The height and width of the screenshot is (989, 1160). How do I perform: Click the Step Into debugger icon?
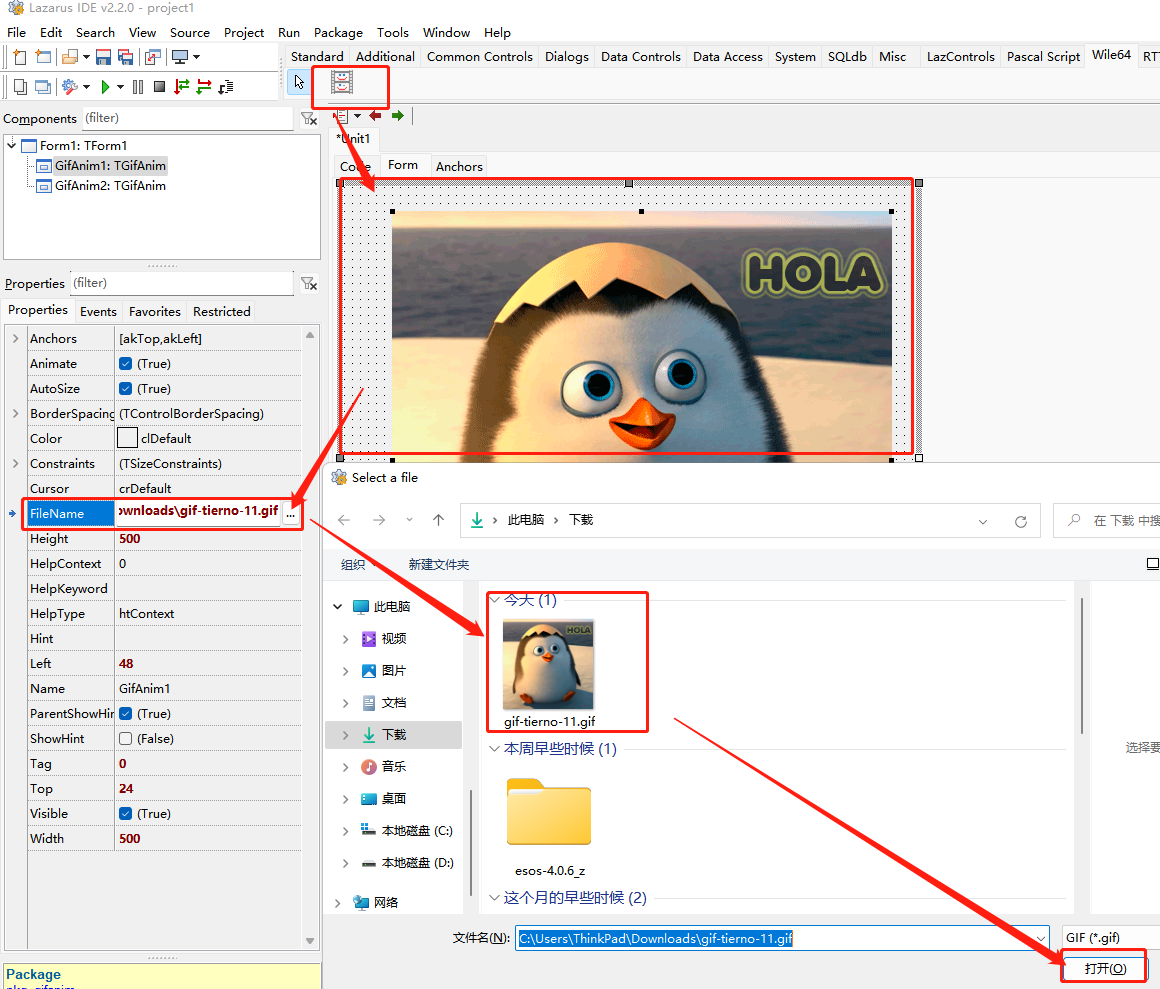coord(181,87)
